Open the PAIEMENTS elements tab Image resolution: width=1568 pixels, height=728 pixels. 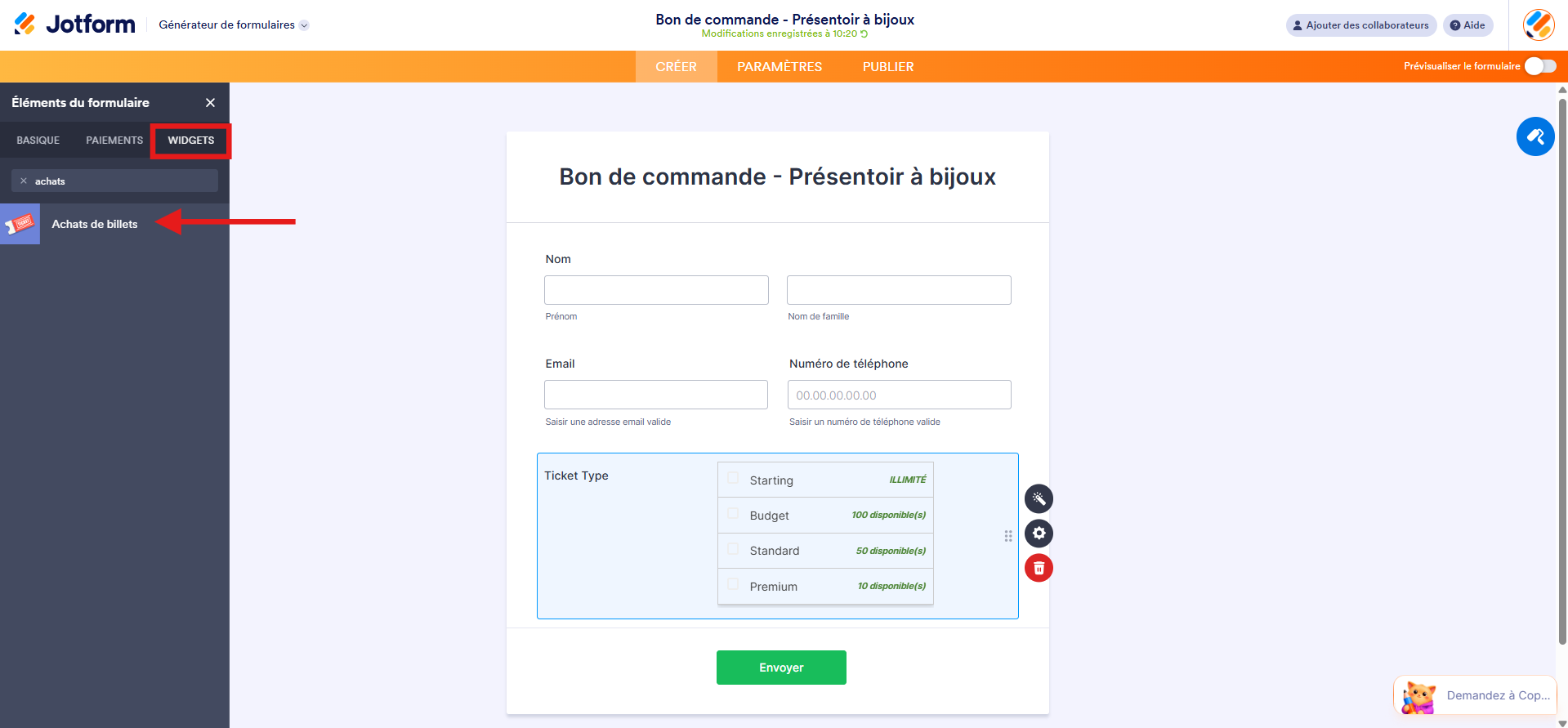(x=114, y=141)
